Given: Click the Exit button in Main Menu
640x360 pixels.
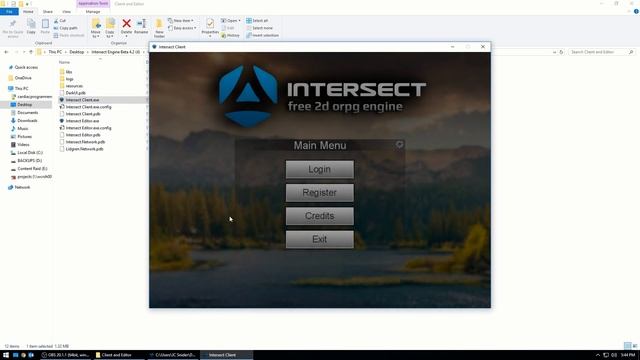Looking at the screenshot, I should tap(320, 239).
